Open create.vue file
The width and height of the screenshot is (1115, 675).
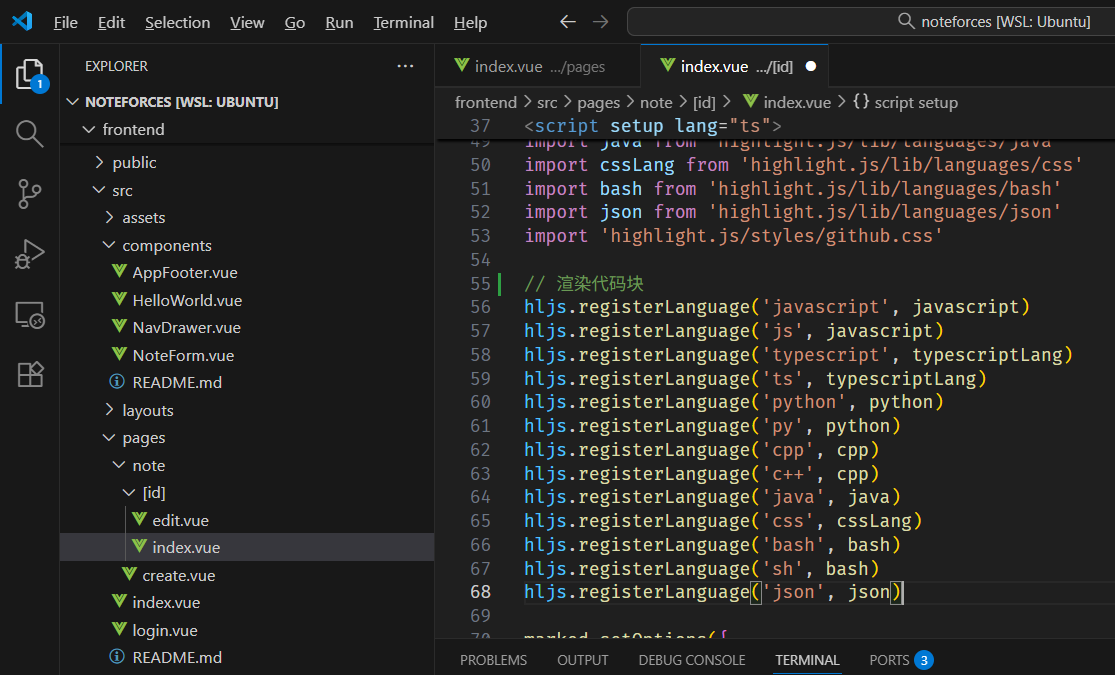(178, 575)
